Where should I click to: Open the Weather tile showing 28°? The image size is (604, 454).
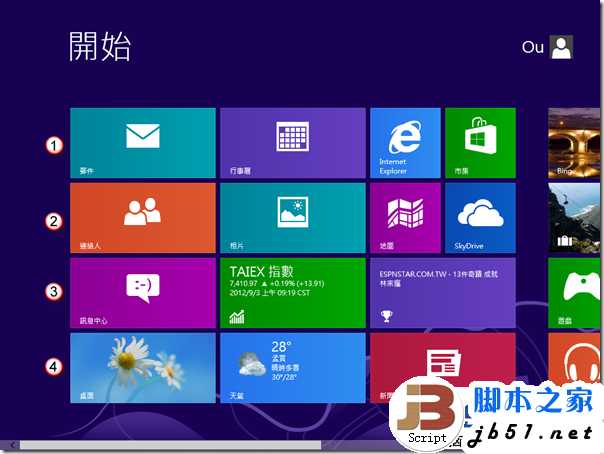[293, 368]
